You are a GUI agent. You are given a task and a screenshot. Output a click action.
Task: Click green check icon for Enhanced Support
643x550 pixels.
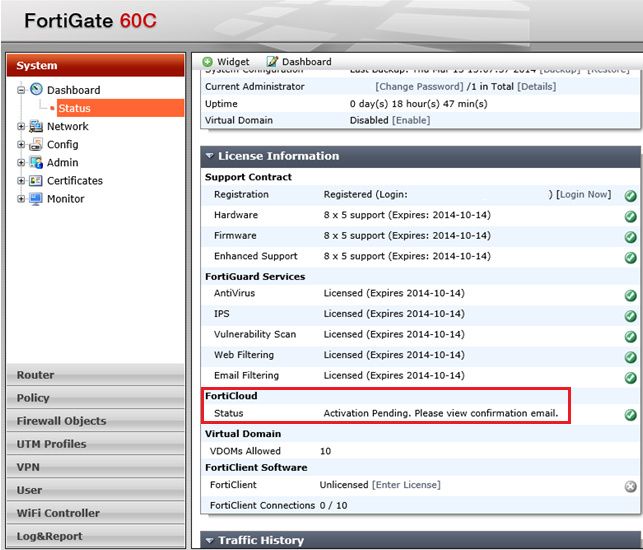coord(630,258)
